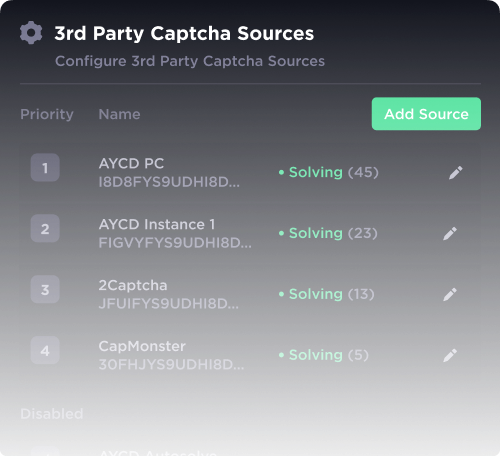Select priority badge number 3
Image resolution: width=500 pixels, height=456 pixels.
tap(45, 289)
